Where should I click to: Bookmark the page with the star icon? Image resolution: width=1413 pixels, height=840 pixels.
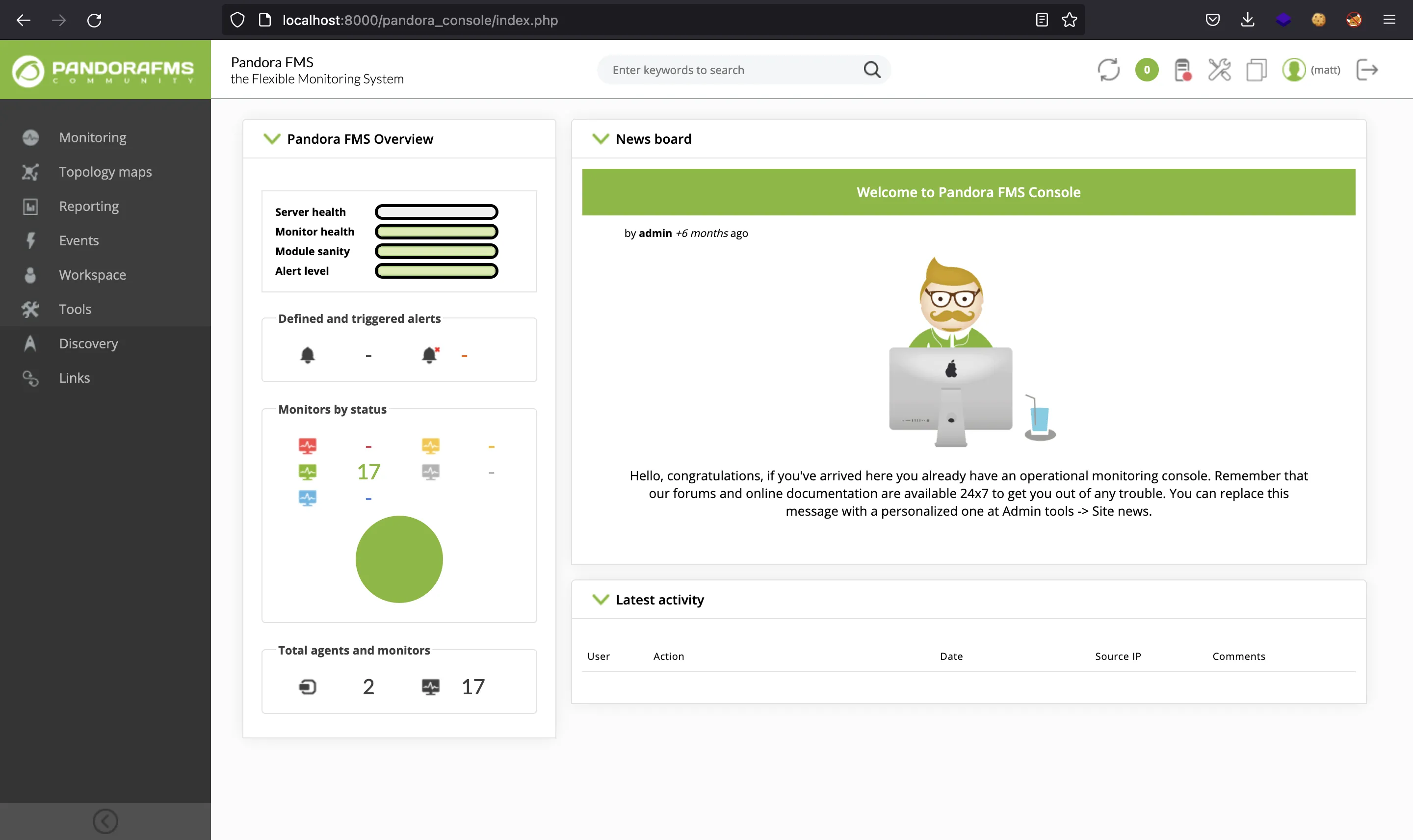1069,21
